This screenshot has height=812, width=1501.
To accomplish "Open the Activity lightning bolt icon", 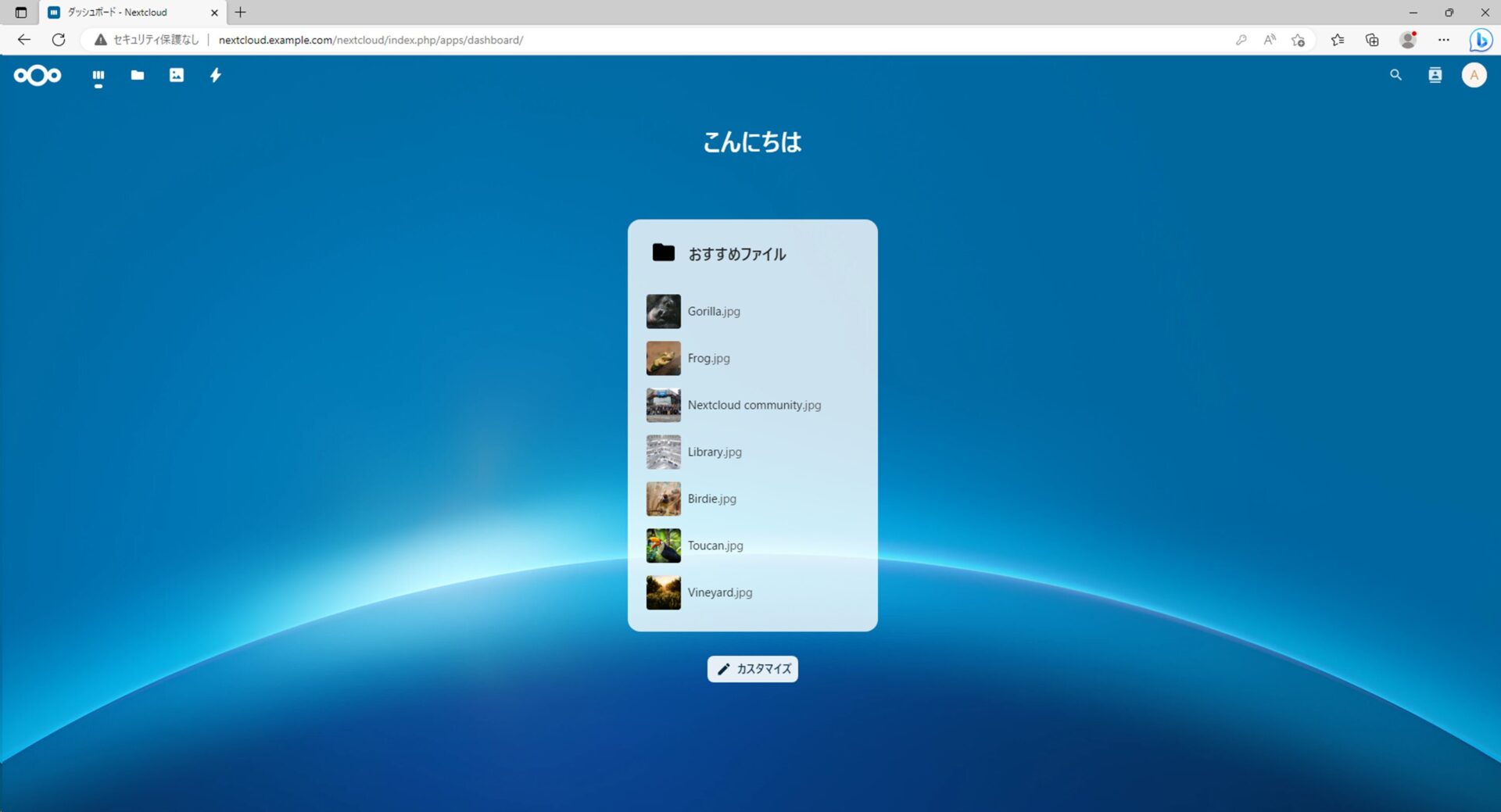I will pos(216,75).
